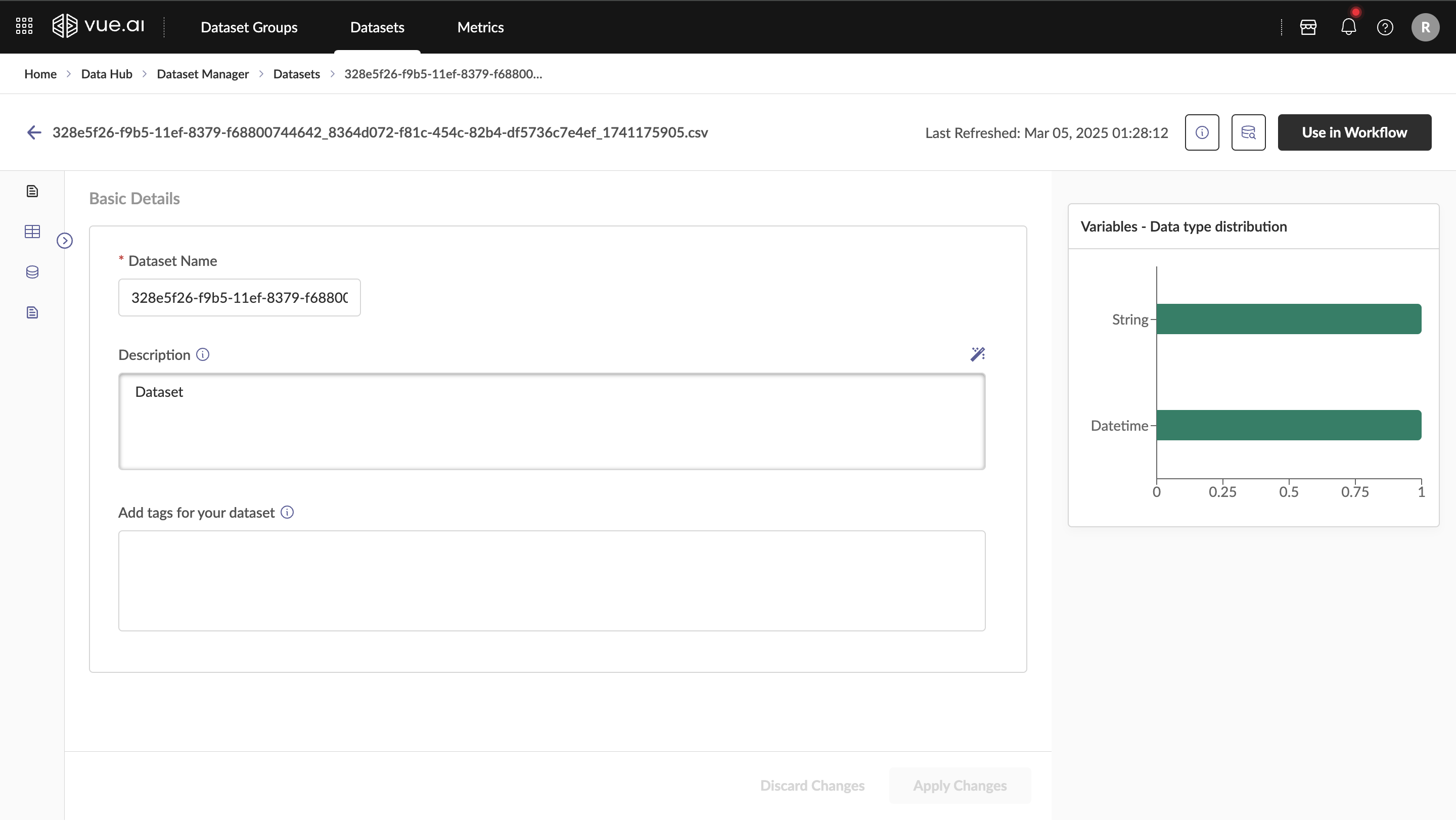Expand the sidebar with arrow toggle
1456x822 pixels.
(64, 241)
